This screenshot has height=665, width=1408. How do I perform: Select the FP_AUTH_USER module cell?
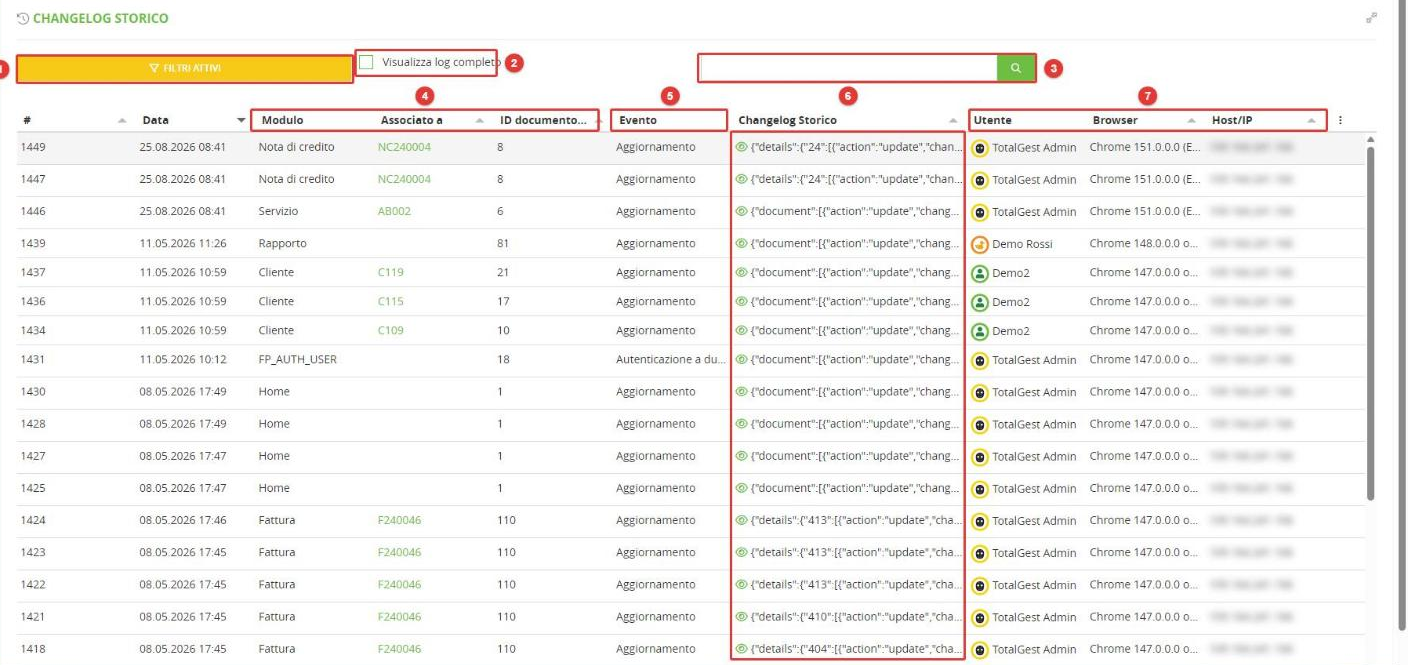(x=298, y=360)
